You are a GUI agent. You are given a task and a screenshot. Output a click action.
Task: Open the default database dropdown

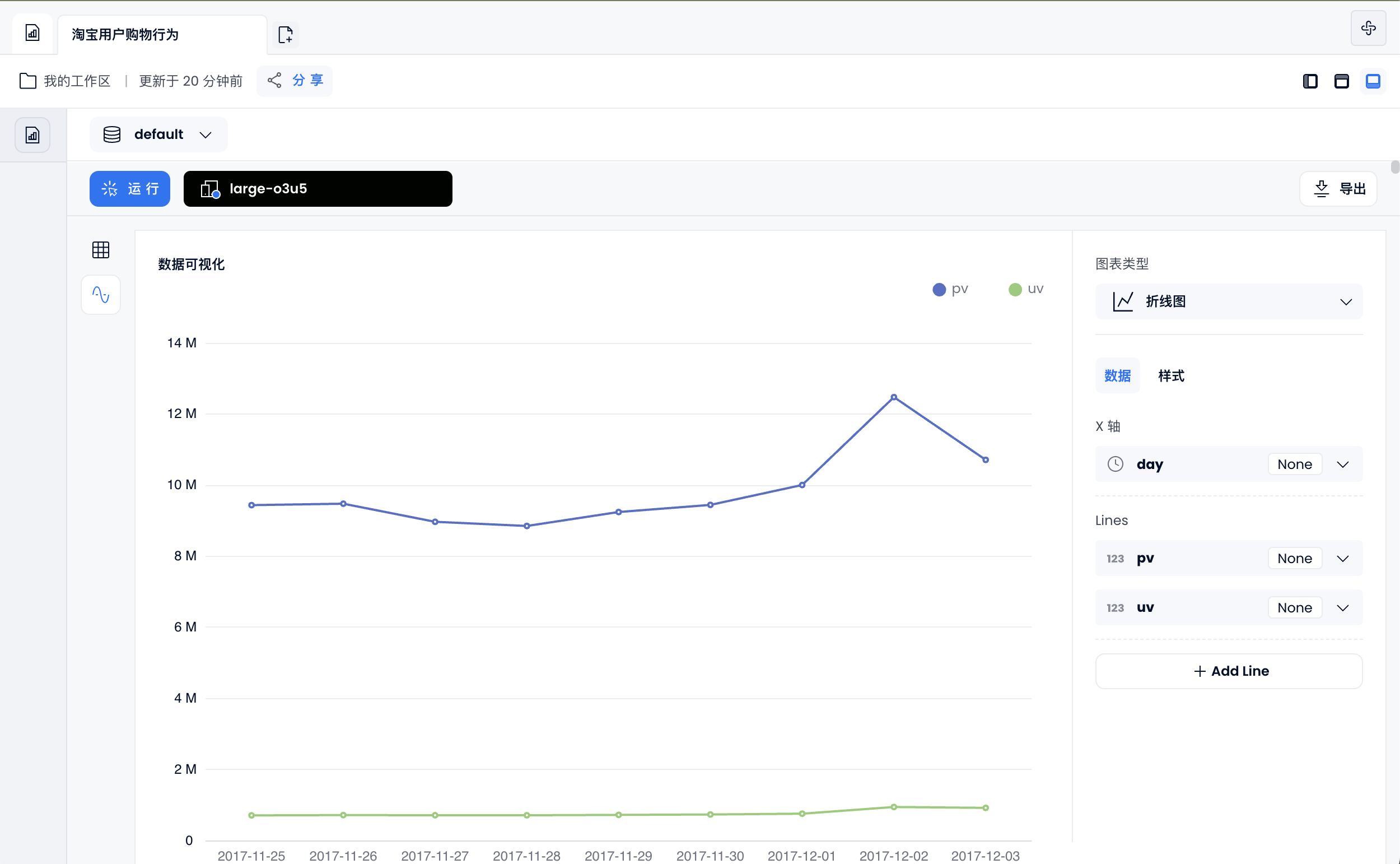[x=158, y=135]
